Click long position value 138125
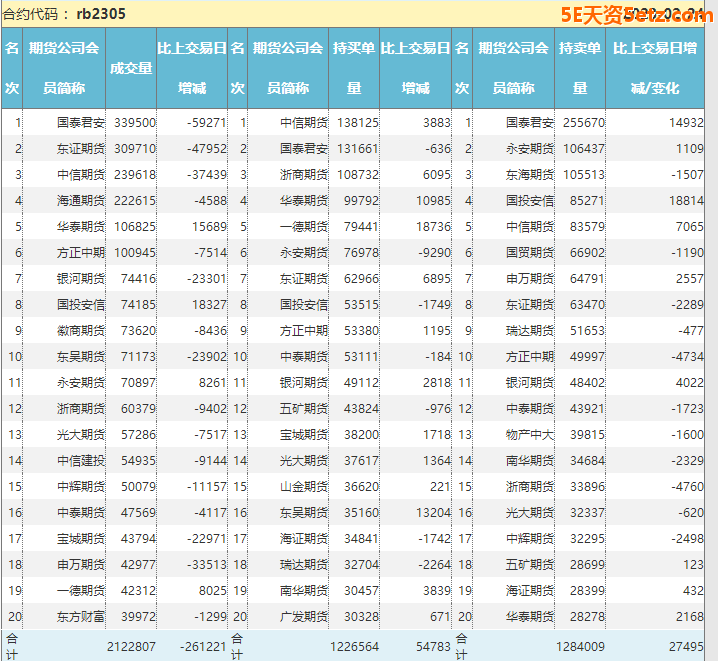 coord(358,123)
